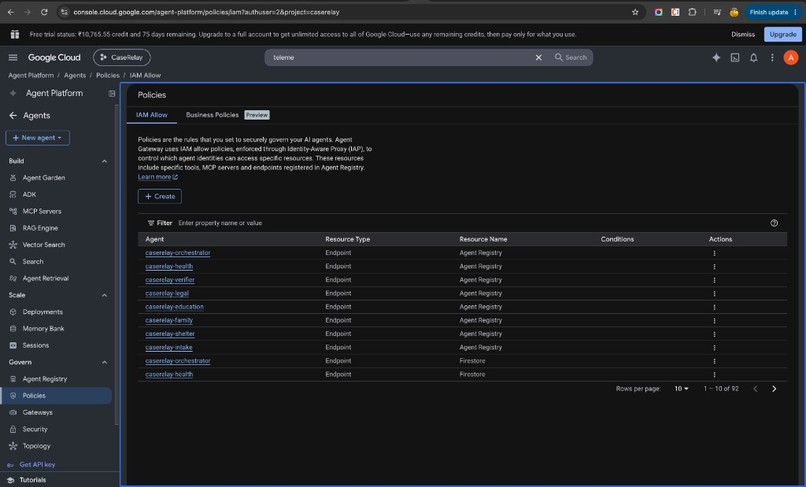Switch to the IAM Allow tab
The height and width of the screenshot is (487, 806).
[152, 115]
